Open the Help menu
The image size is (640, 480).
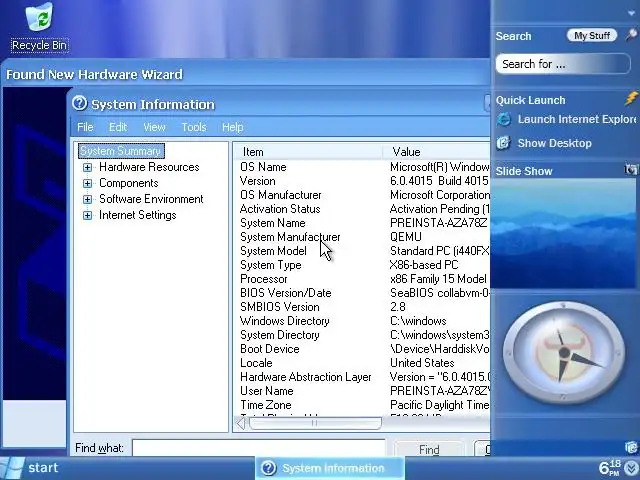(x=233, y=127)
